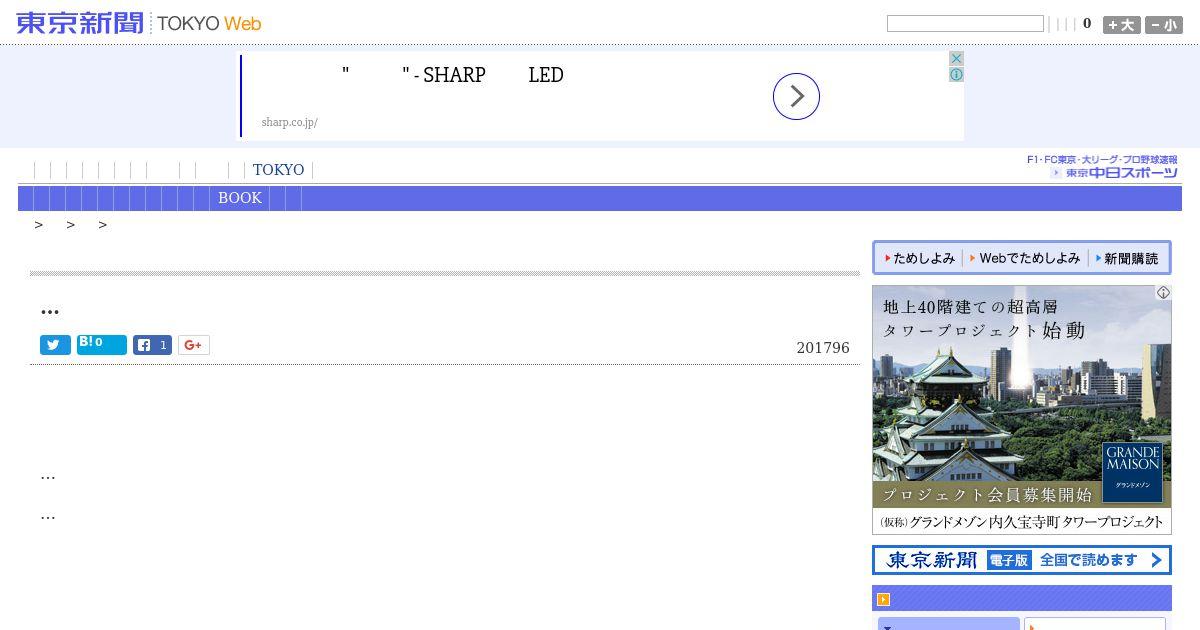Image resolution: width=1200 pixels, height=630 pixels.
Task: Close the SHARP banner ad
Action: pyautogui.click(x=956, y=59)
